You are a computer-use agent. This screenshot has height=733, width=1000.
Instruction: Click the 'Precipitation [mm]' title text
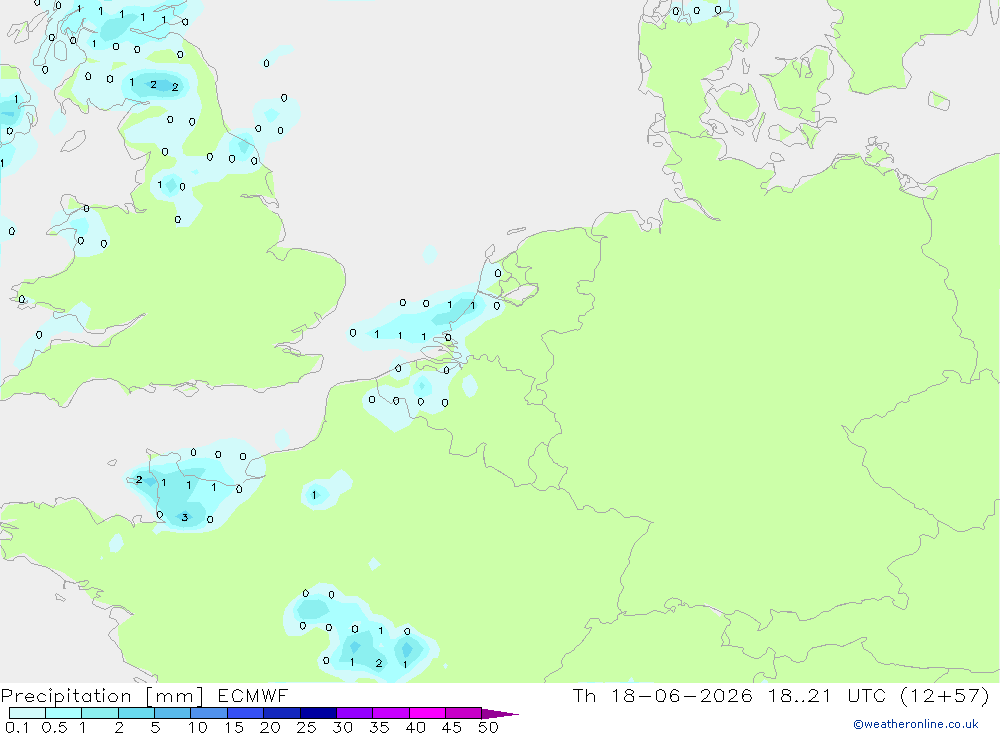click(102, 696)
